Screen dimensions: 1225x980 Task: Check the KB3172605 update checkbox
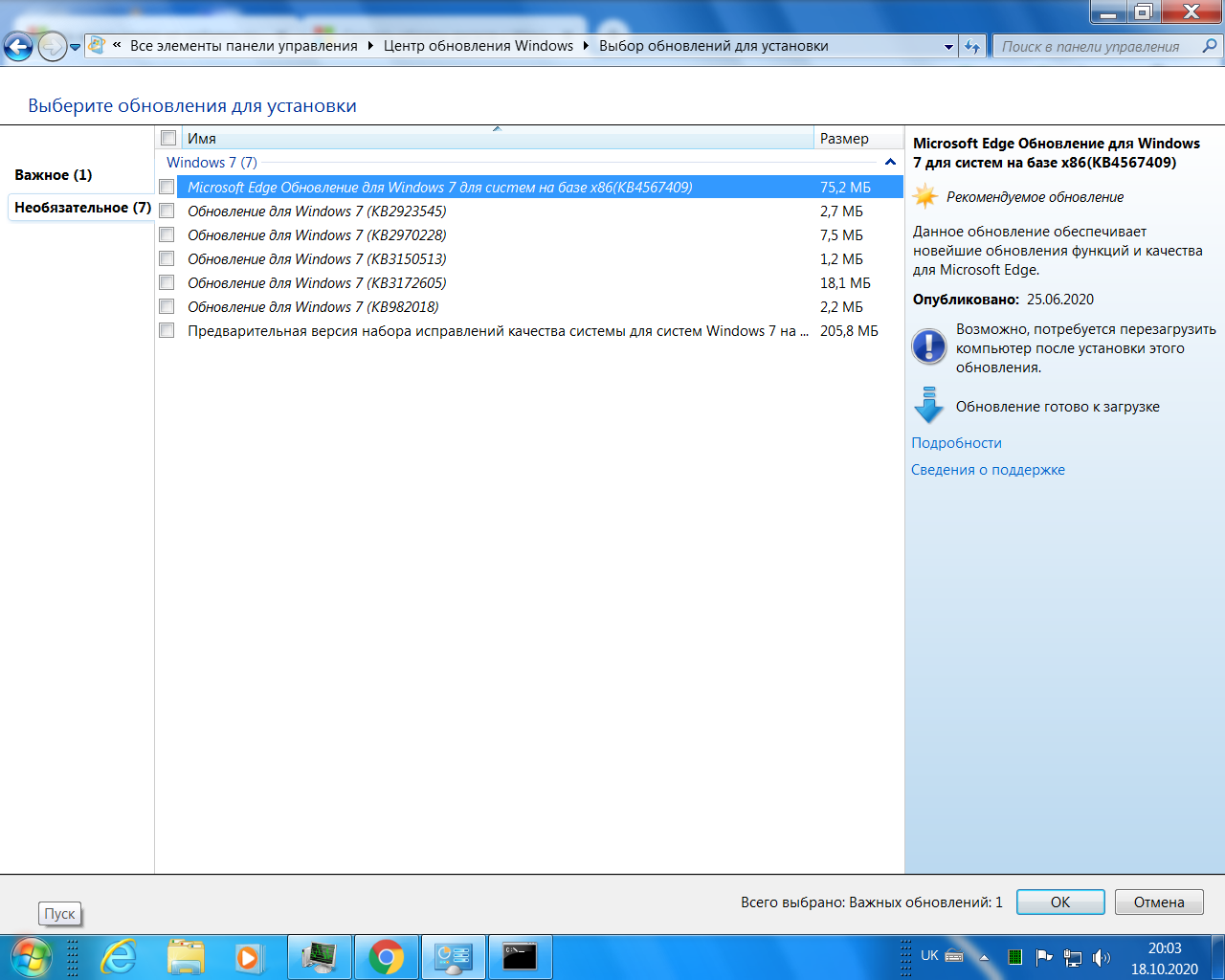pyautogui.click(x=167, y=283)
